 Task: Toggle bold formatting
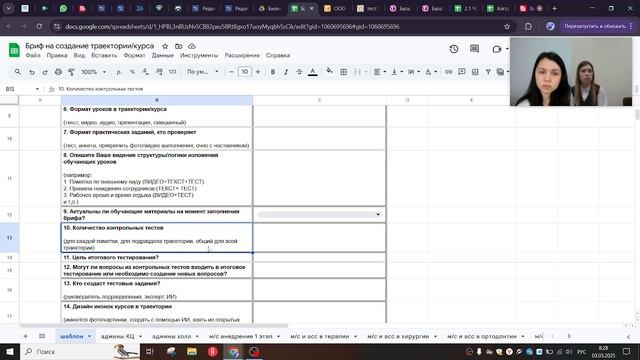[273, 72]
